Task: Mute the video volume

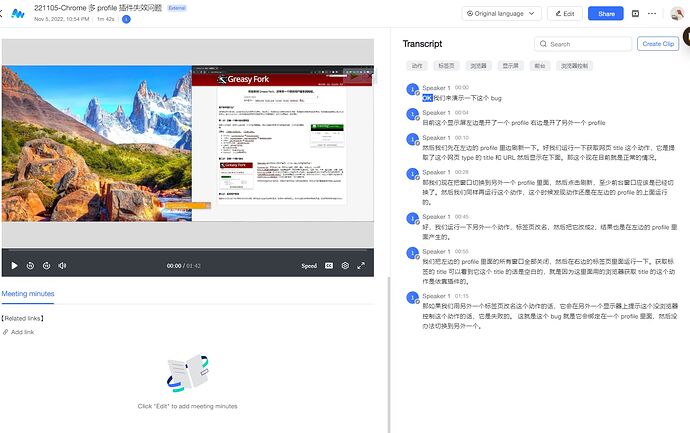Action: pyautogui.click(x=62, y=265)
